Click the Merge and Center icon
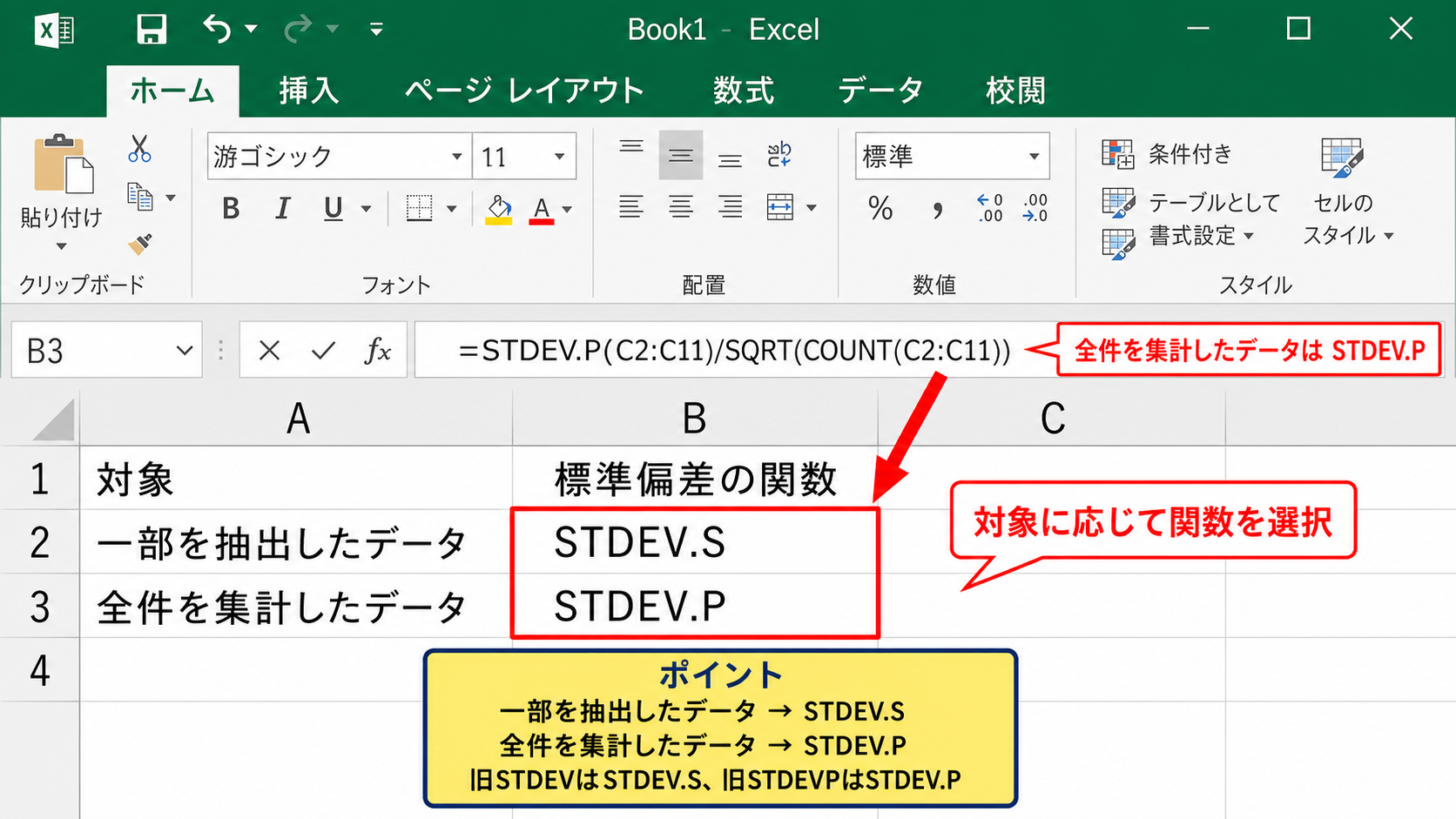 pyautogui.click(x=780, y=207)
